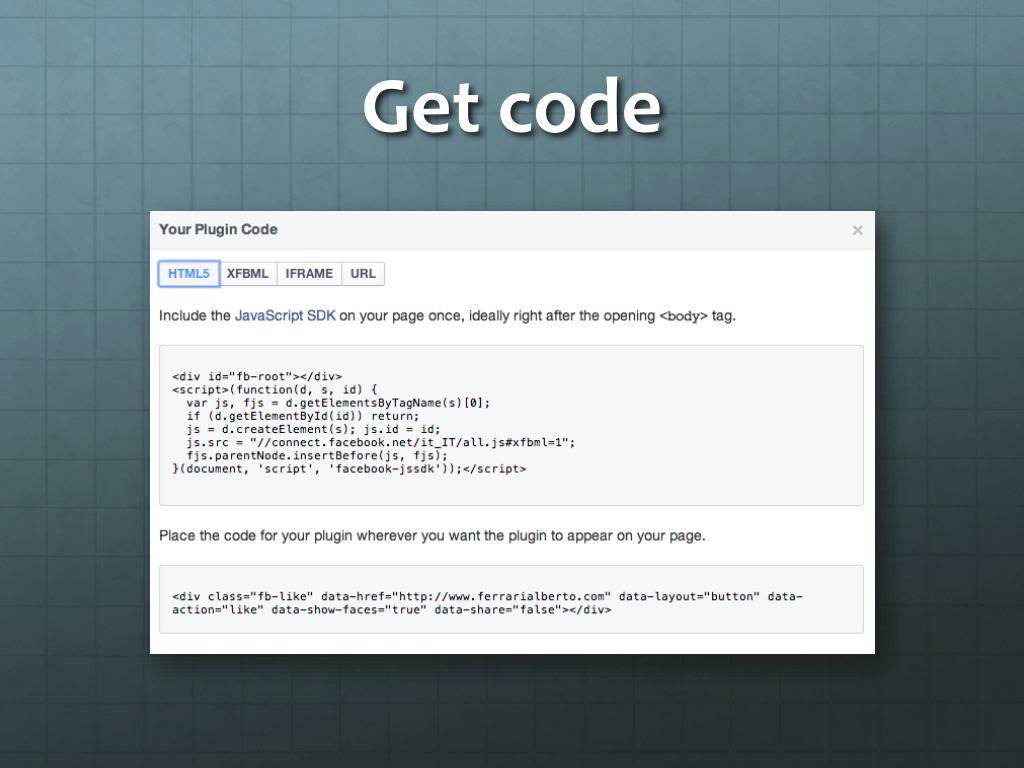Close the Your Plugin Code dialog

tap(857, 230)
